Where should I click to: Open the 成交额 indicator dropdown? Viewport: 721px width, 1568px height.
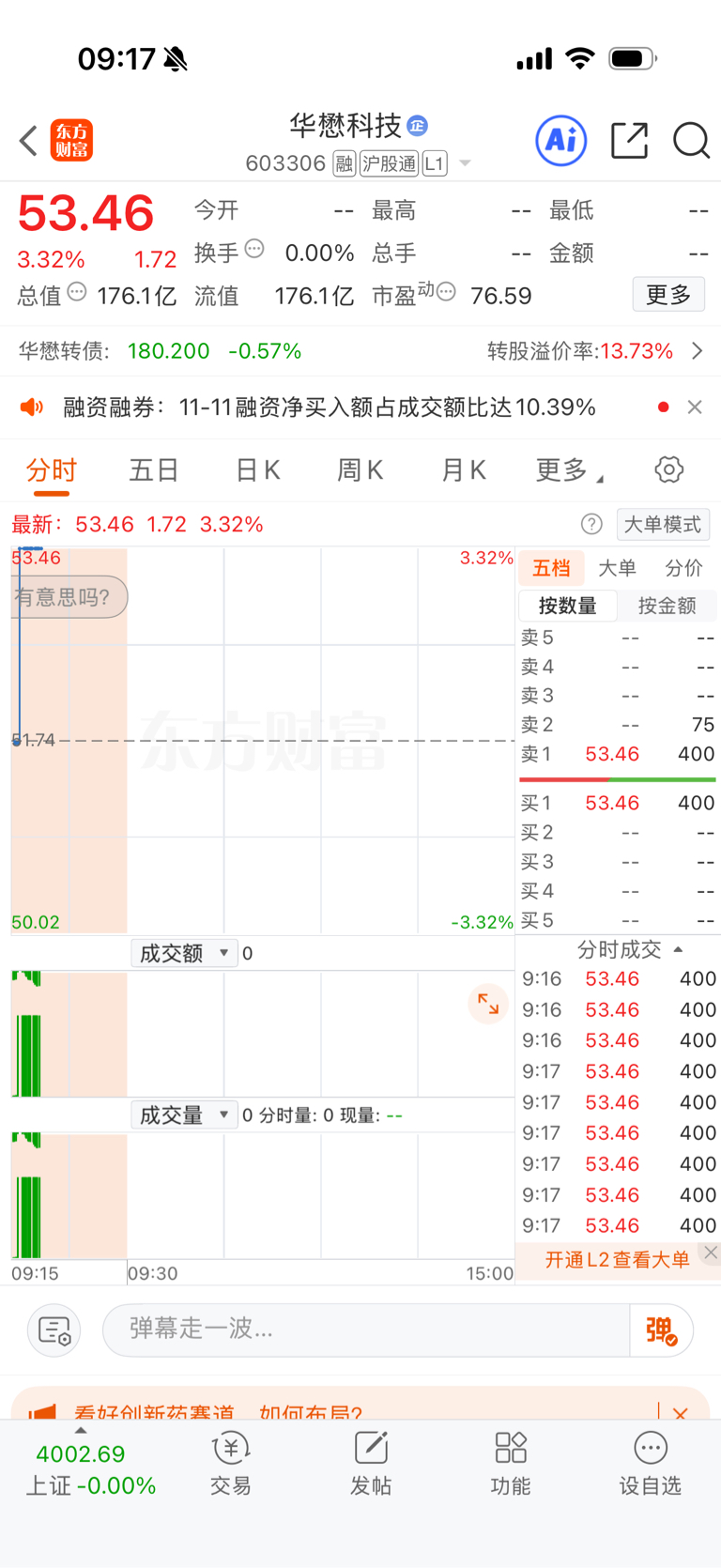pyautogui.click(x=184, y=953)
